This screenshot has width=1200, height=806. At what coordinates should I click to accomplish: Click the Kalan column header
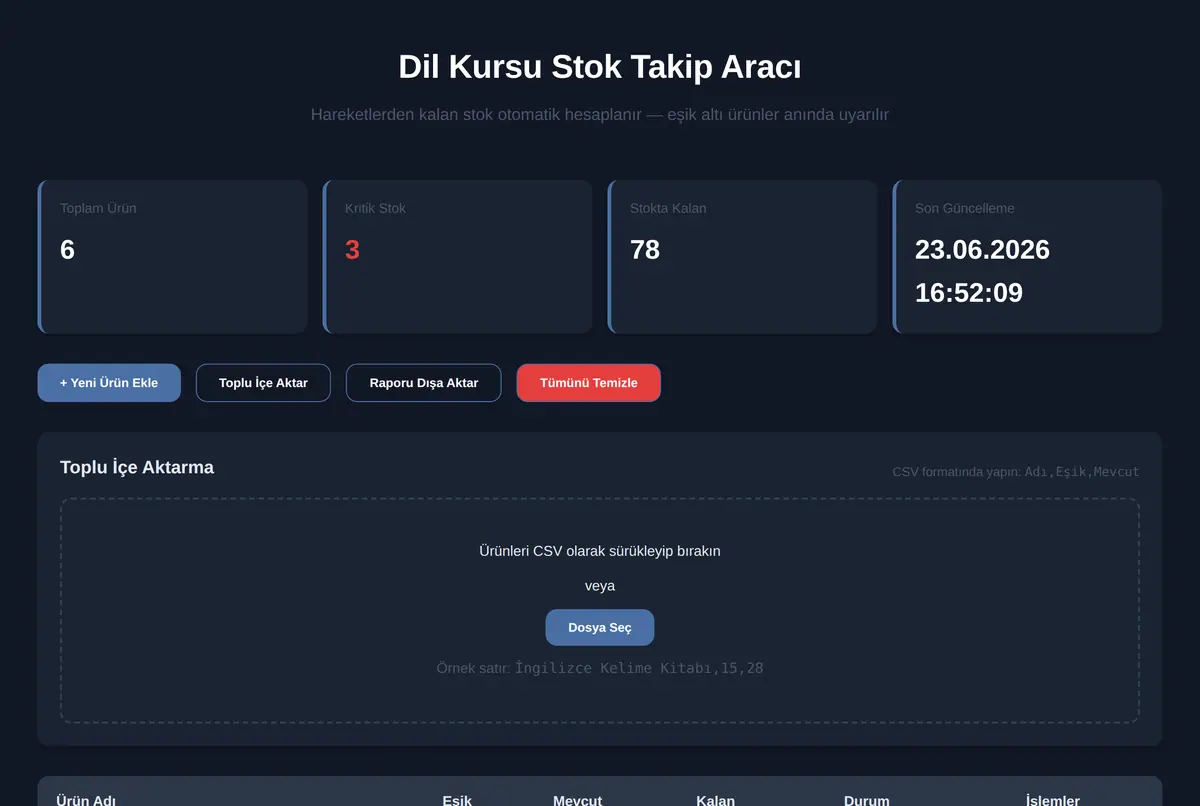716,801
